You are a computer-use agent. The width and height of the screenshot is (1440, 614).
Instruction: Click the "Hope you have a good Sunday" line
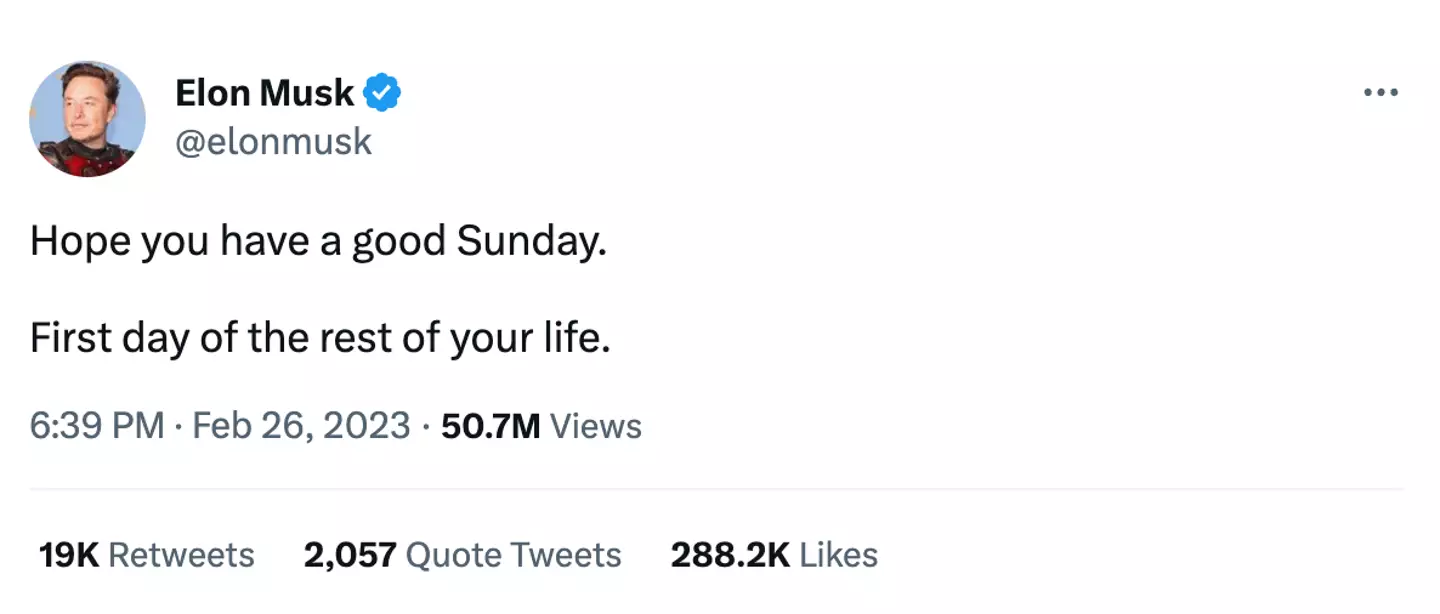pos(318,243)
